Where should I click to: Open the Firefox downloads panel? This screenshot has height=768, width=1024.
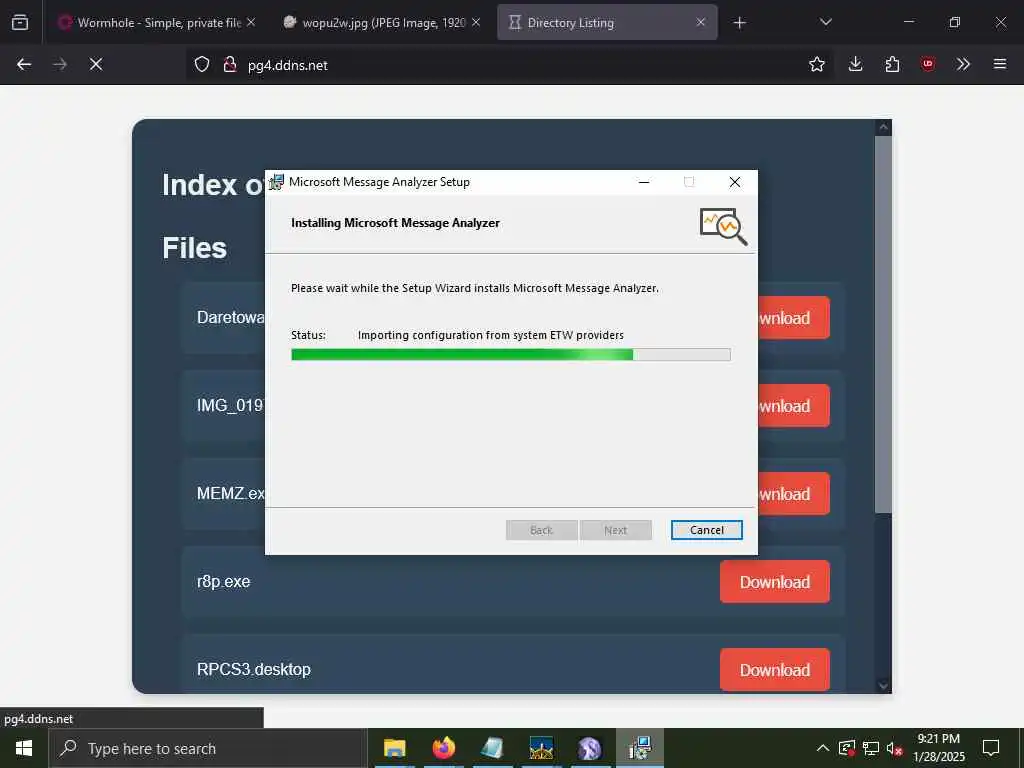coord(856,64)
